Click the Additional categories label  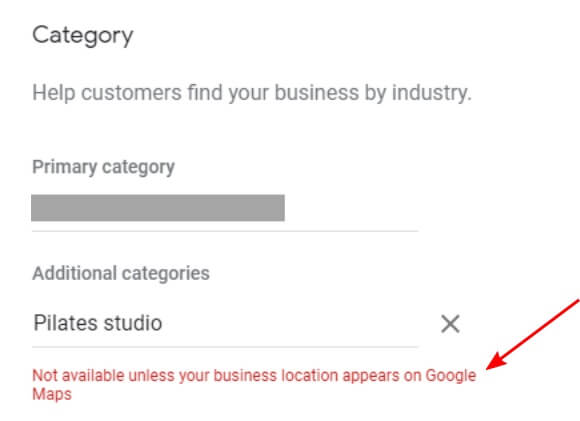tap(121, 273)
